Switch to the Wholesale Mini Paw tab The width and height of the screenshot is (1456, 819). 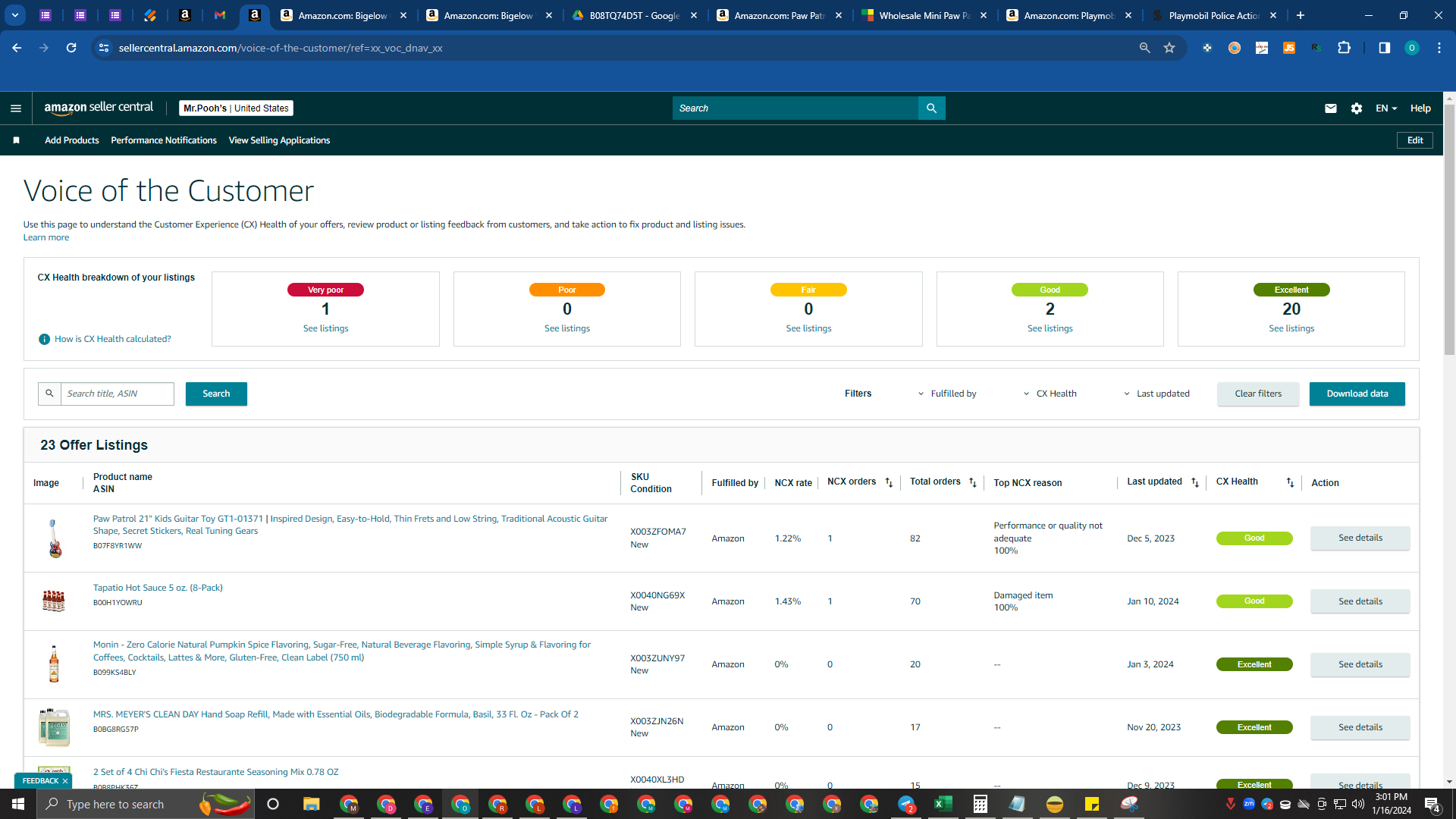coord(924,15)
